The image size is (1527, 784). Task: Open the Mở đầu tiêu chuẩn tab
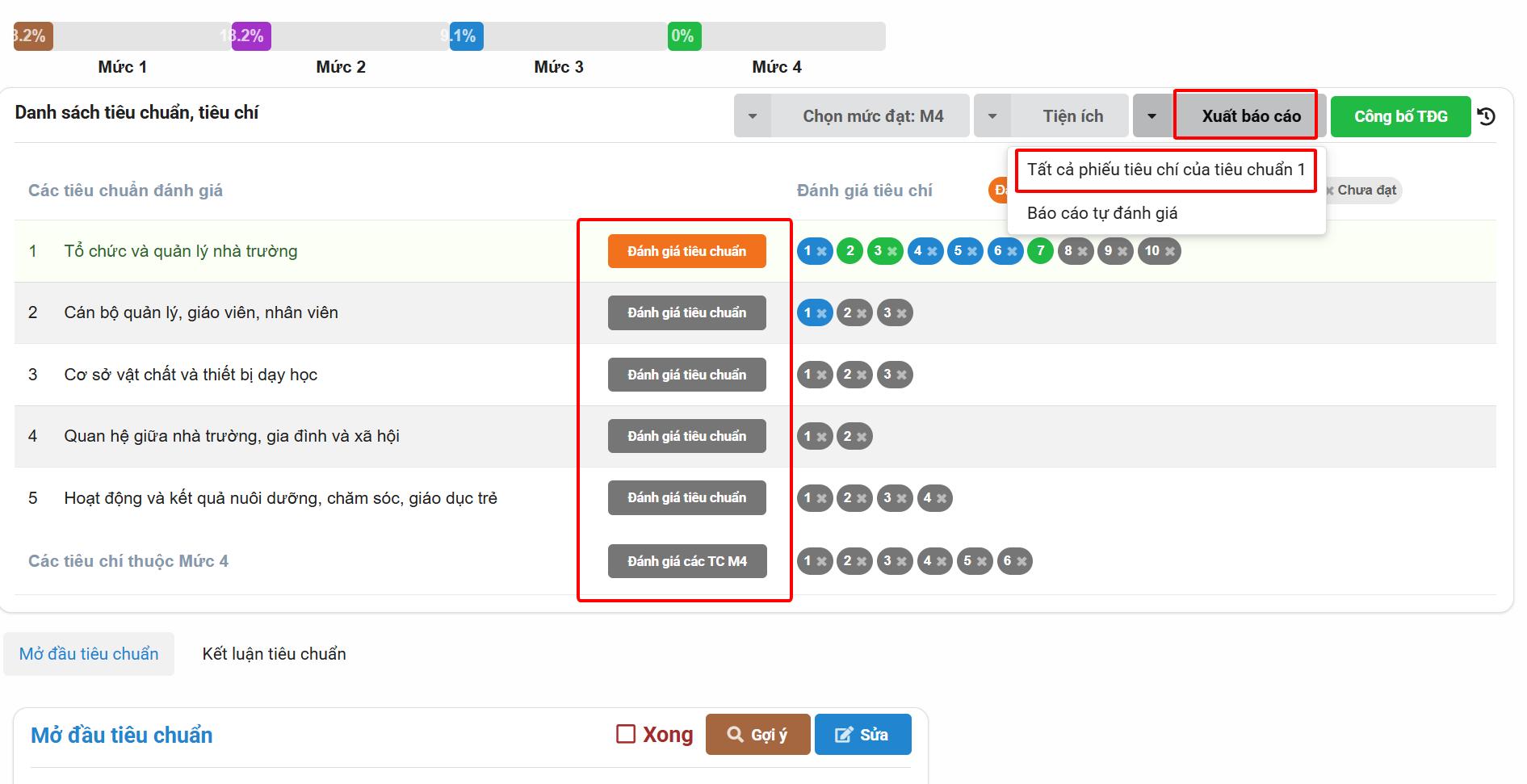click(89, 654)
